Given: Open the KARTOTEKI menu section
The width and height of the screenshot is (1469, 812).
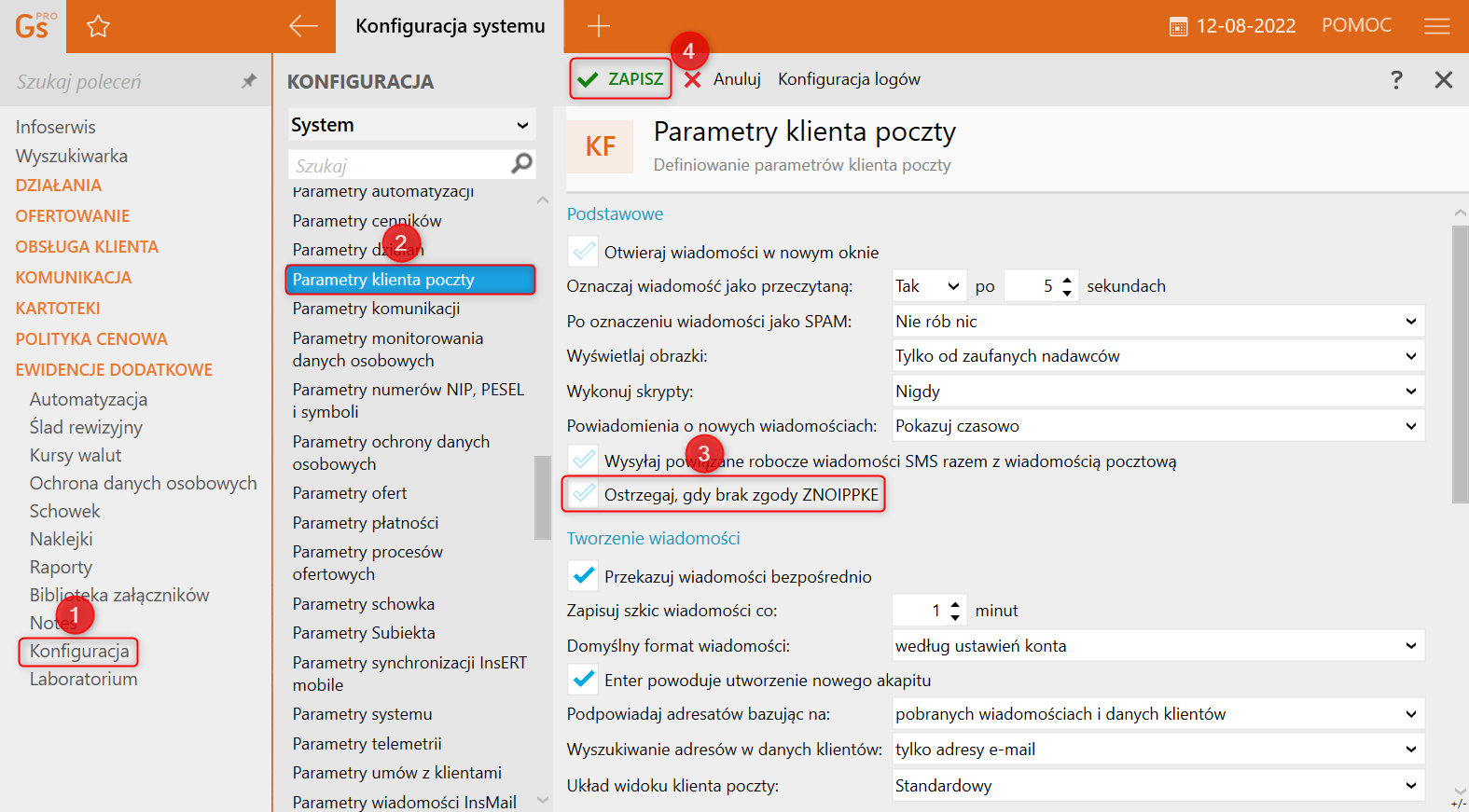Looking at the screenshot, I should pyautogui.click(x=58, y=309).
